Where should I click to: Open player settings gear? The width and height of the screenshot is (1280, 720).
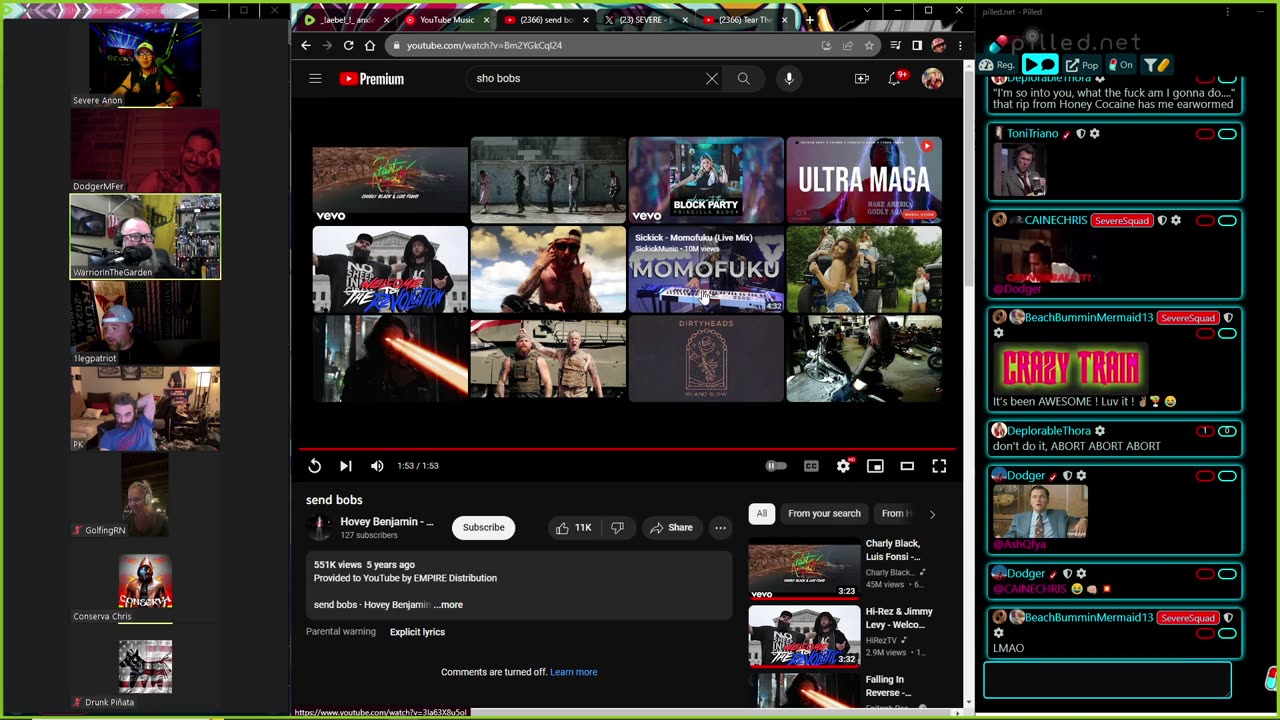coord(844,466)
